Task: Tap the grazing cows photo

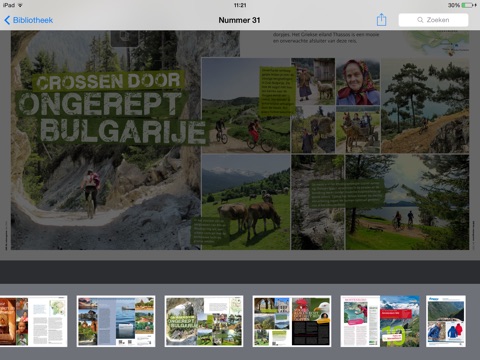Action: tap(246, 202)
